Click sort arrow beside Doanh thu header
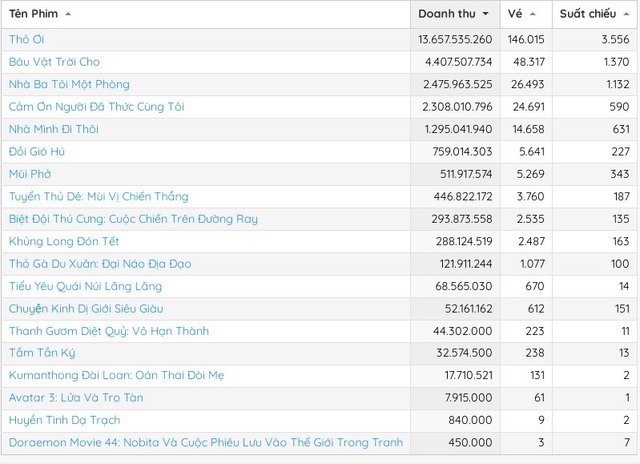This screenshot has height=464, width=640. [486, 15]
